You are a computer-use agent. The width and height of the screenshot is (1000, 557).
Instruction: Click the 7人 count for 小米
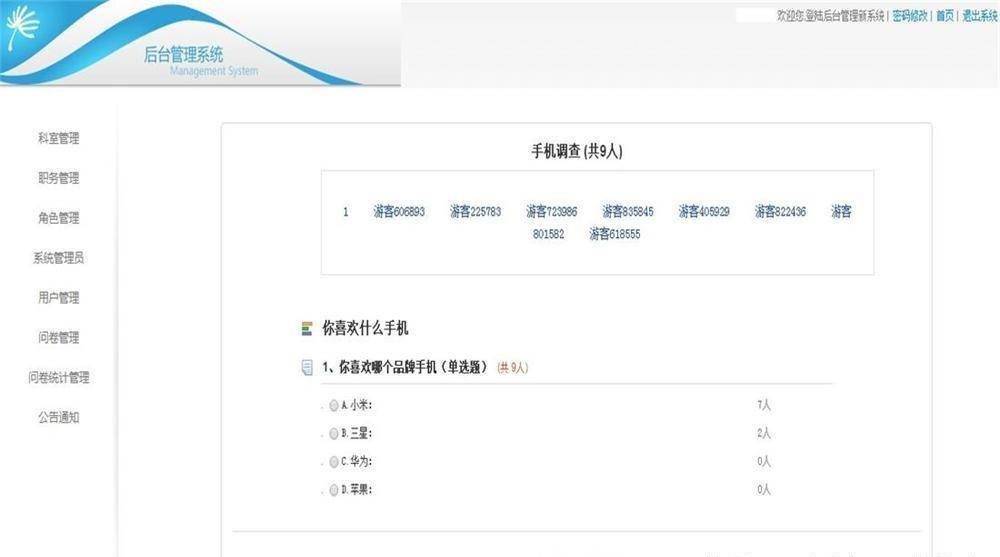coord(764,405)
